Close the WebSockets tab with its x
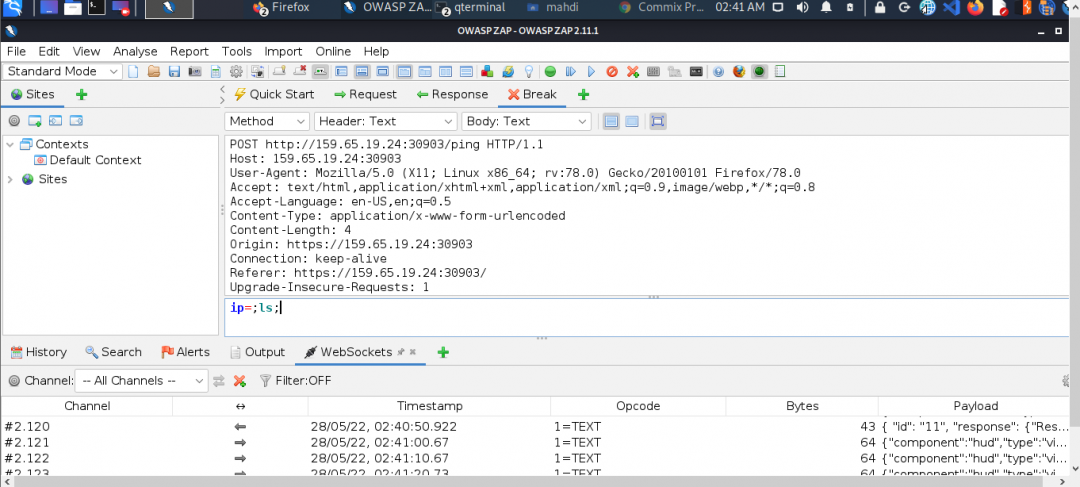 click(413, 352)
